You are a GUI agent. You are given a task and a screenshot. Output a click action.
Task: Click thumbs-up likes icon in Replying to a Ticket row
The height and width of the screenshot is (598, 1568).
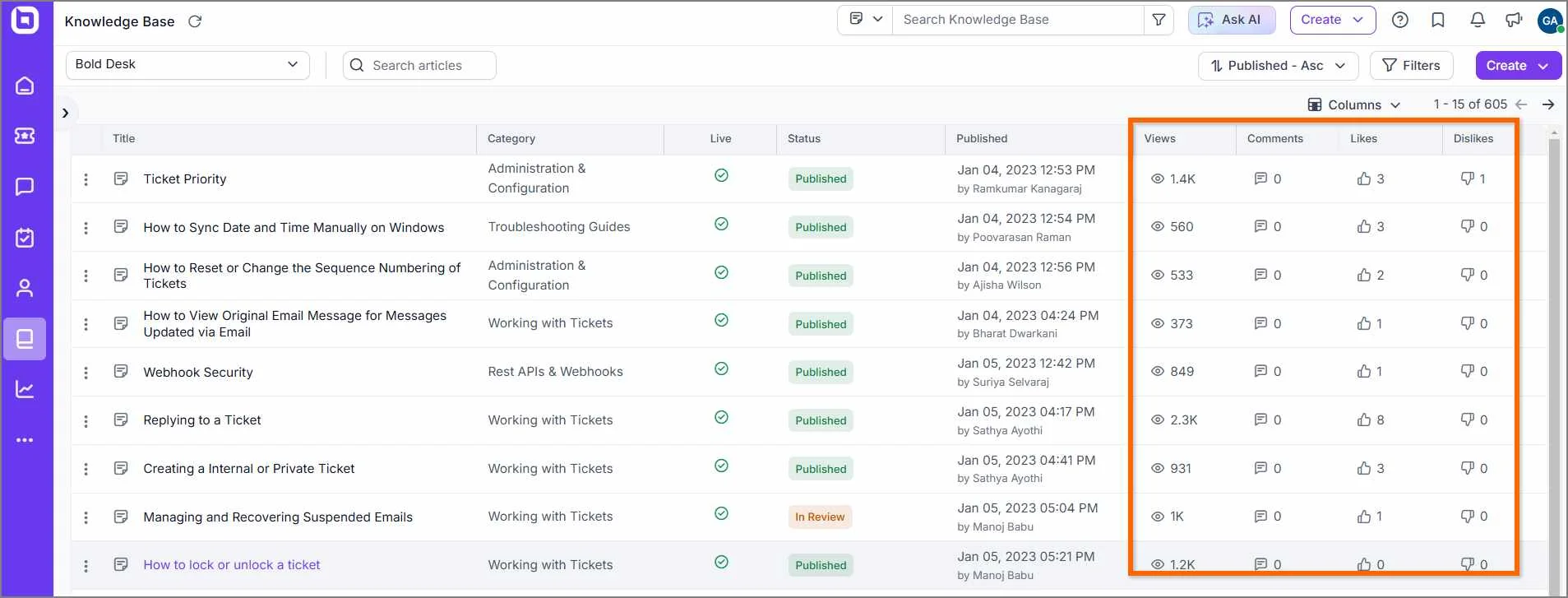[1364, 420]
